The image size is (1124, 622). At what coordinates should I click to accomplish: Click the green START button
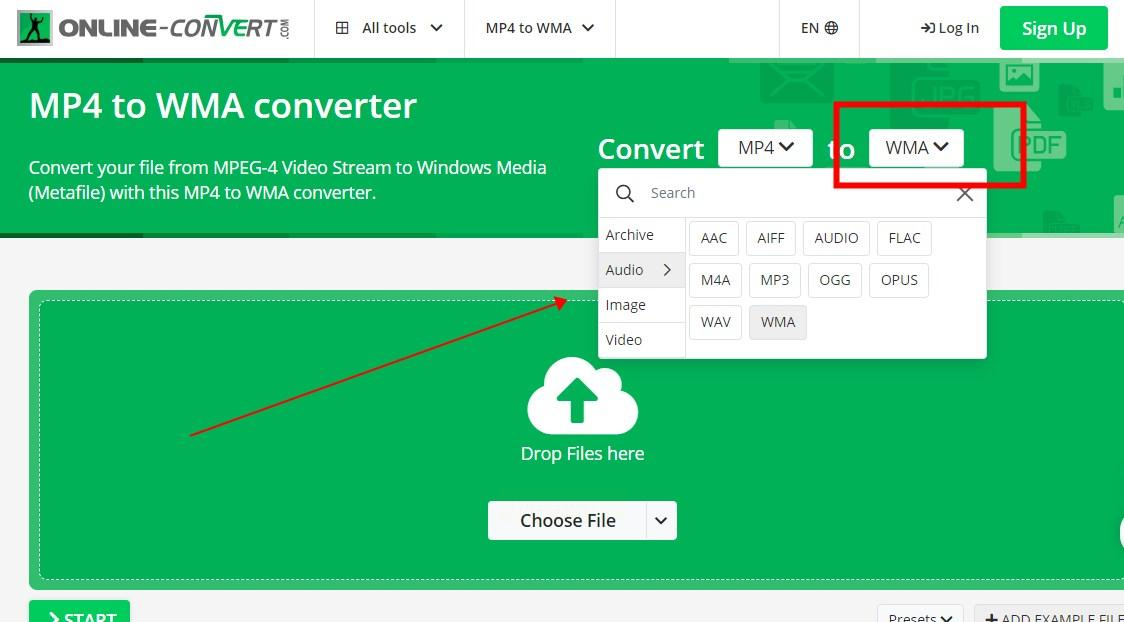pyautogui.click(x=80, y=613)
